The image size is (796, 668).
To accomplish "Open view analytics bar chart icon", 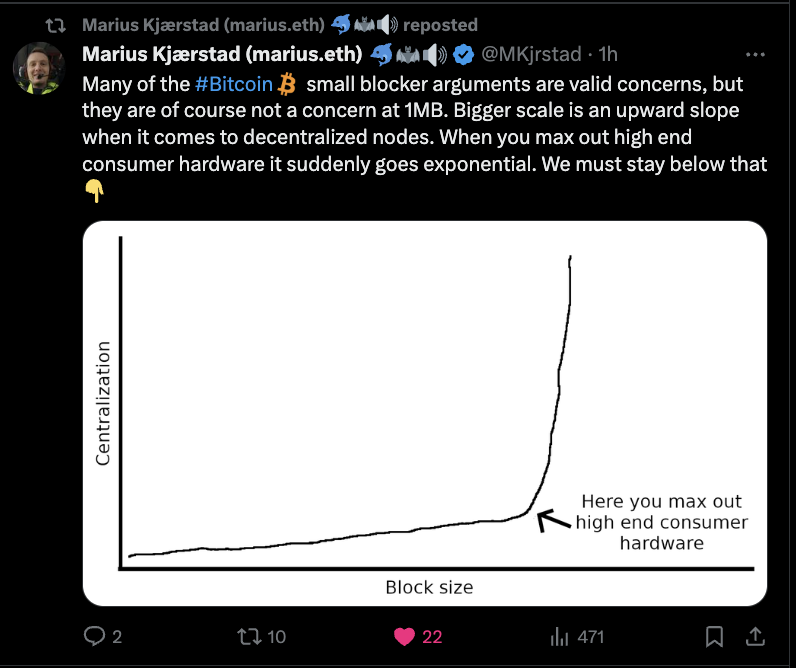I will click(x=560, y=636).
